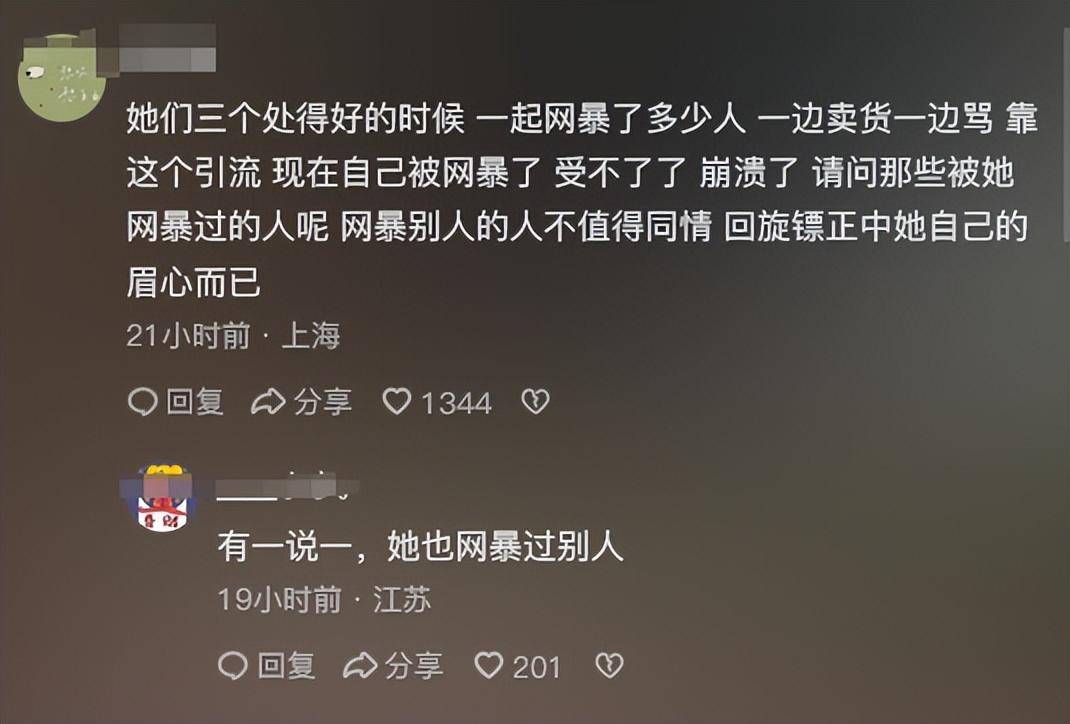
Task: Click the blurred username of the top commenter
Action: tap(167, 48)
